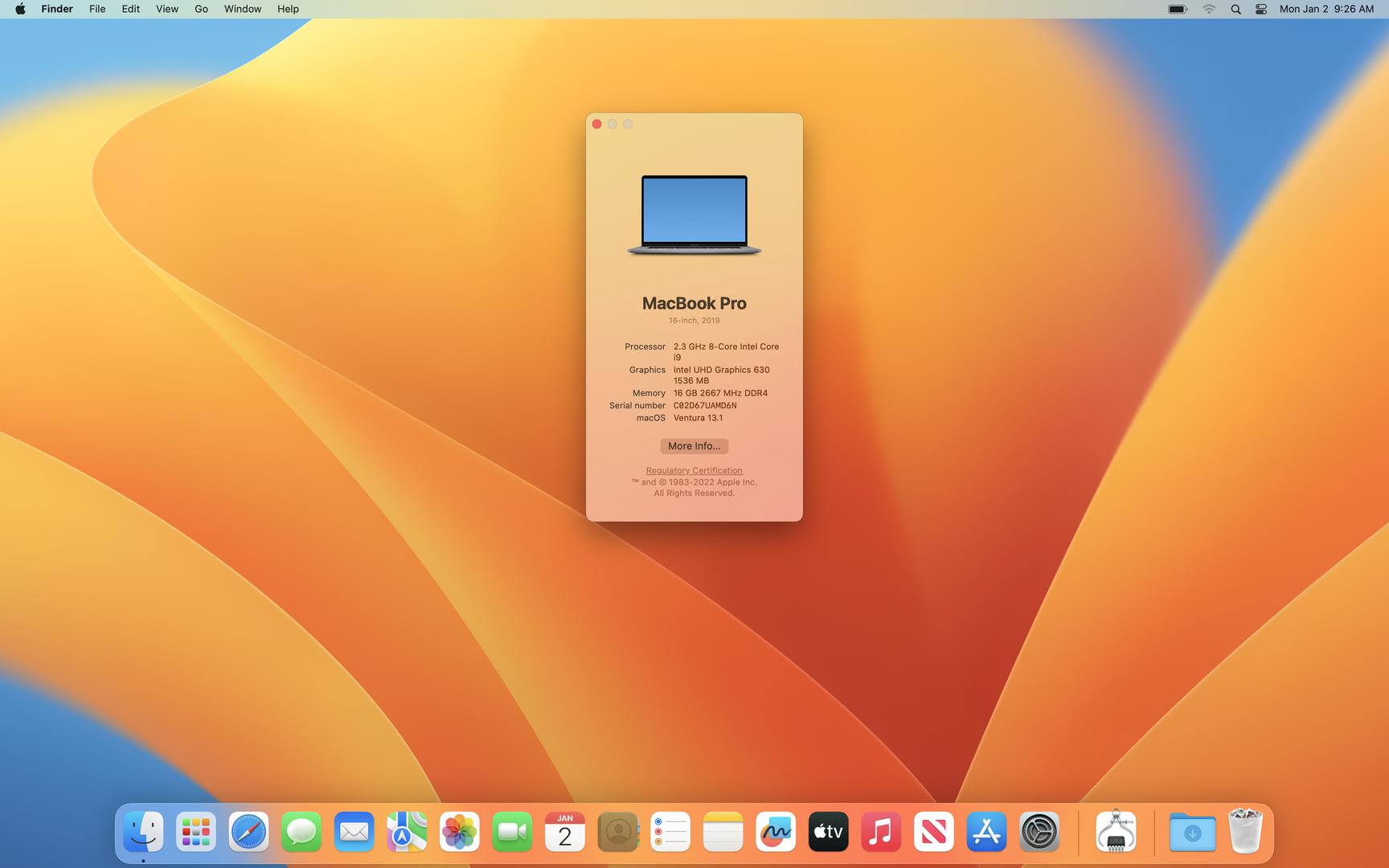Open the Wi-Fi status menu
The height and width of the screenshot is (868, 1389).
point(1209,9)
